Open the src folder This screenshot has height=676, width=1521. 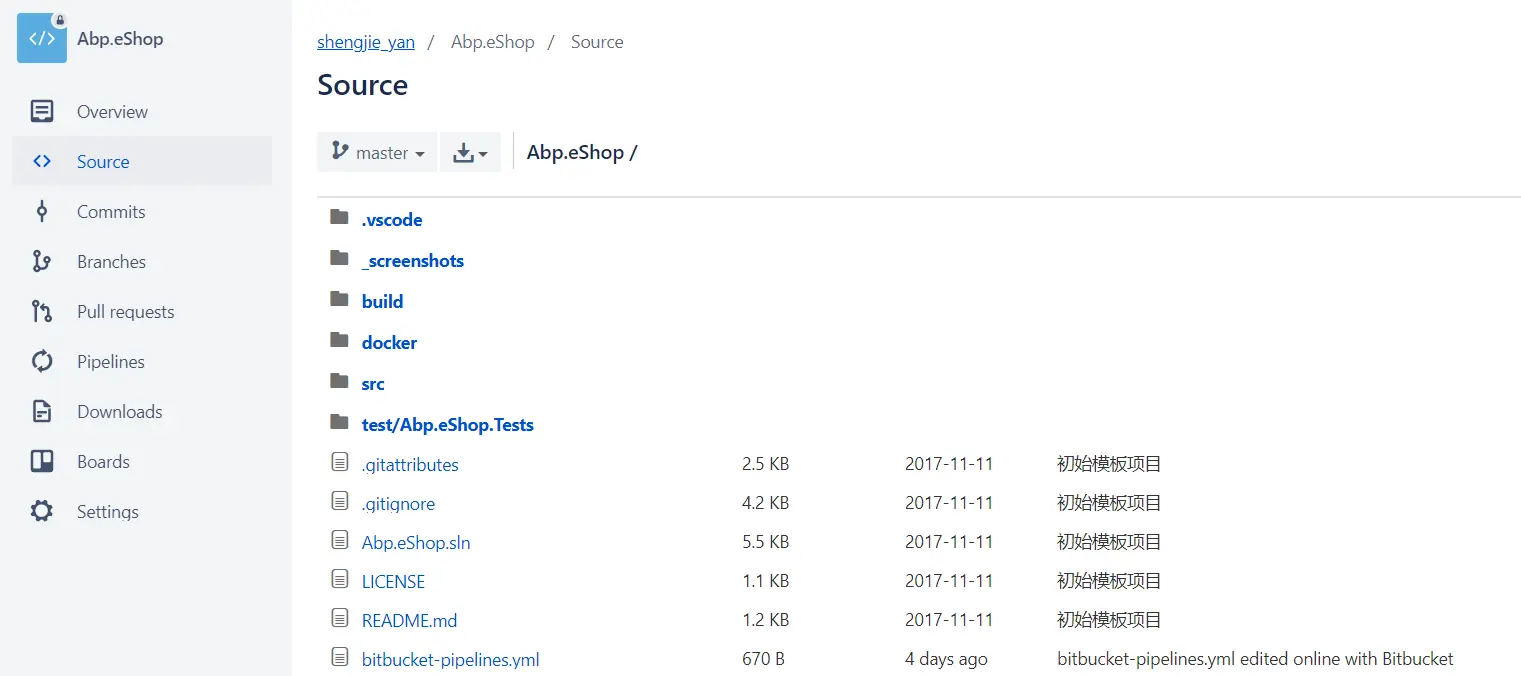[x=373, y=383]
